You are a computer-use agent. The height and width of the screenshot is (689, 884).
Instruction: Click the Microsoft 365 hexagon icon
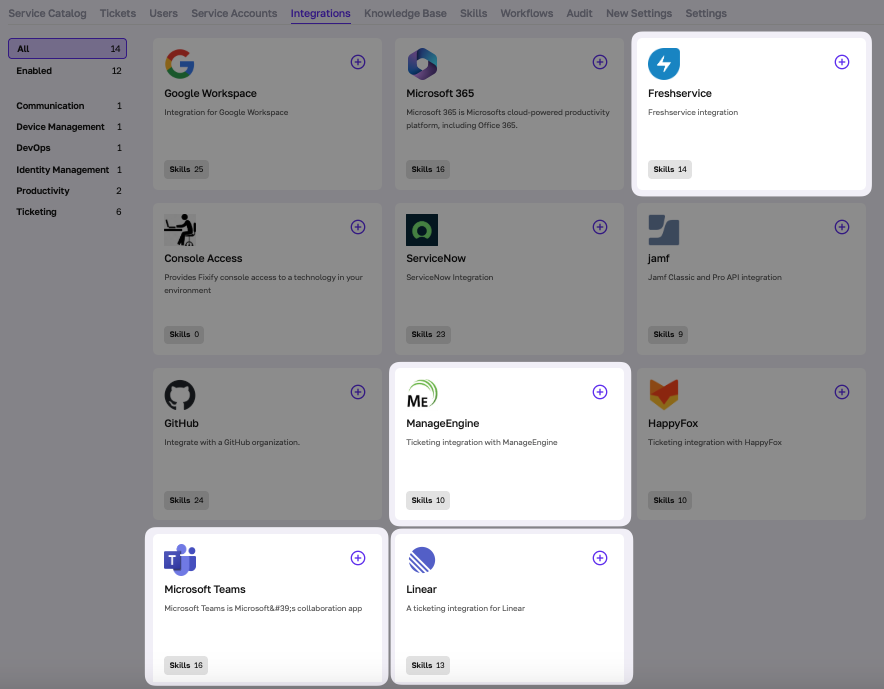click(423, 62)
